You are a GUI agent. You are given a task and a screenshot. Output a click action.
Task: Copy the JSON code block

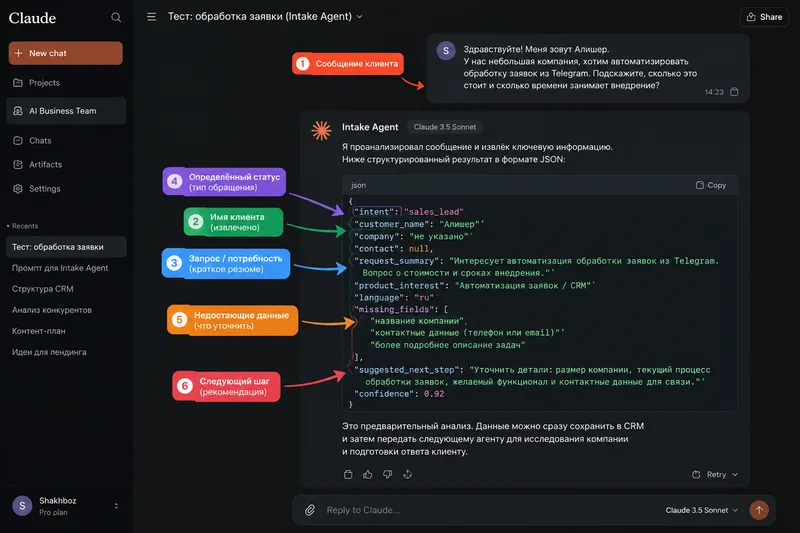click(711, 185)
